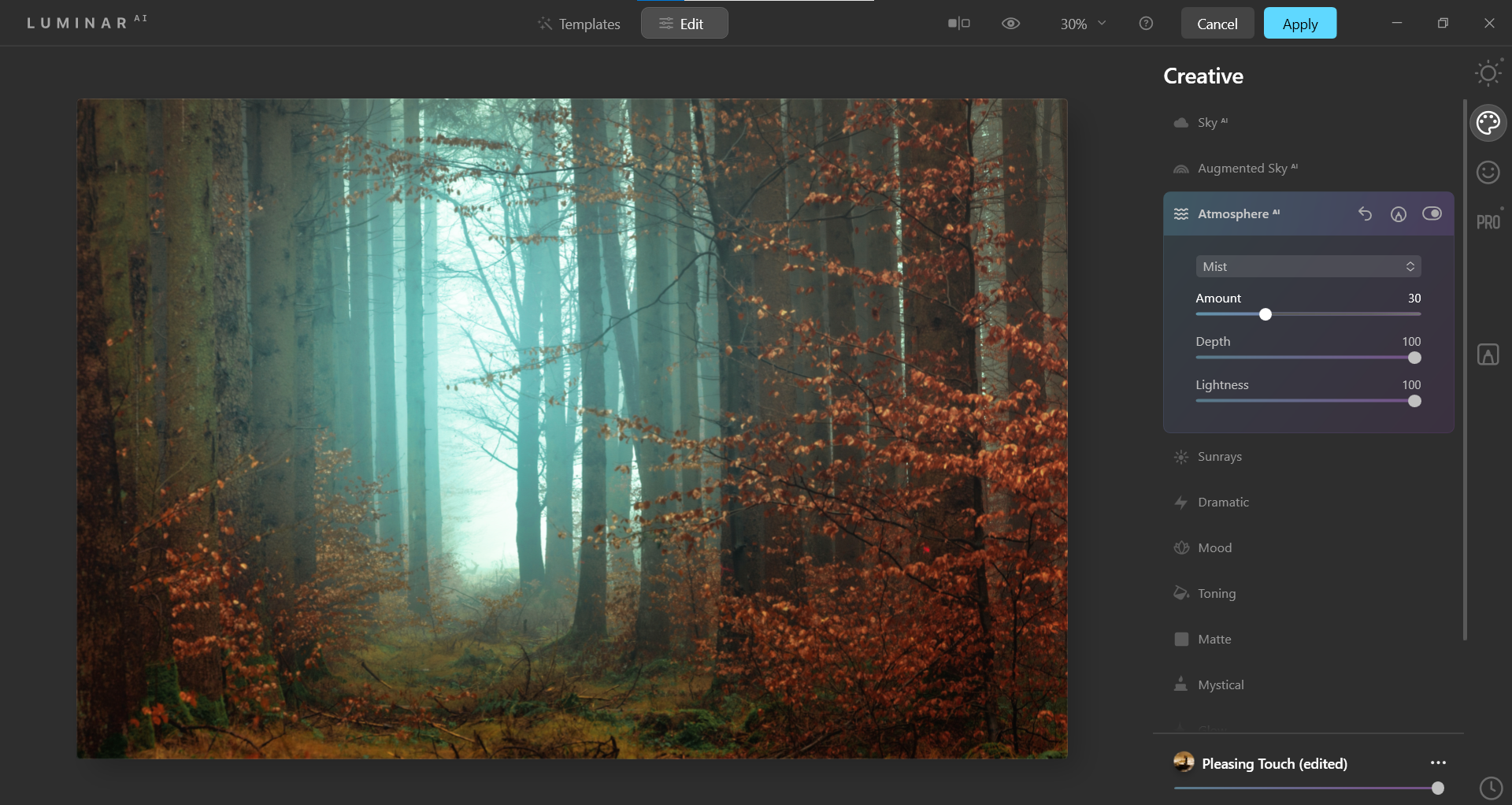The height and width of the screenshot is (805, 1512).
Task: Switch to the Edit tab
Action: 684,24
